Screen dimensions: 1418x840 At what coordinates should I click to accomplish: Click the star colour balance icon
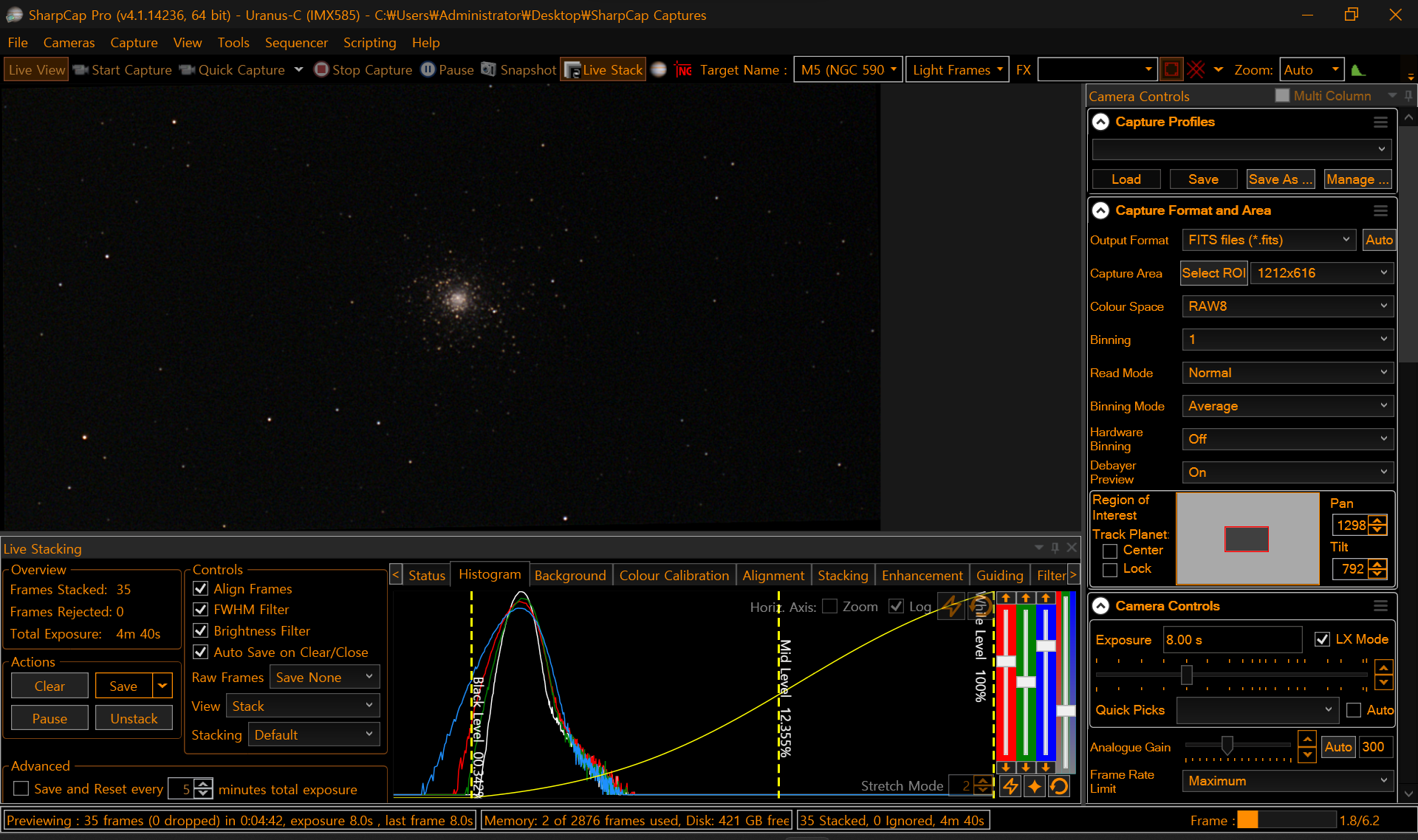[x=1035, y=786]
